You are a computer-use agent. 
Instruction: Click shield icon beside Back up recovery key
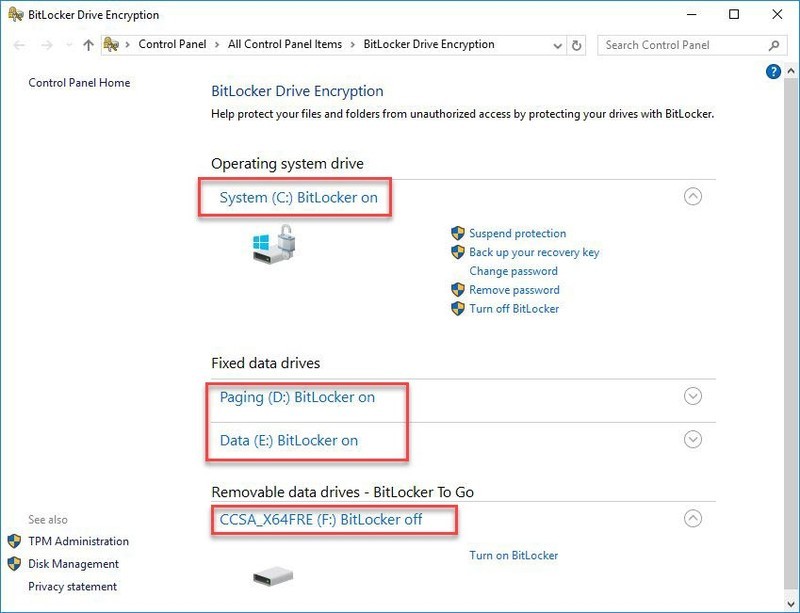(458, 252)
